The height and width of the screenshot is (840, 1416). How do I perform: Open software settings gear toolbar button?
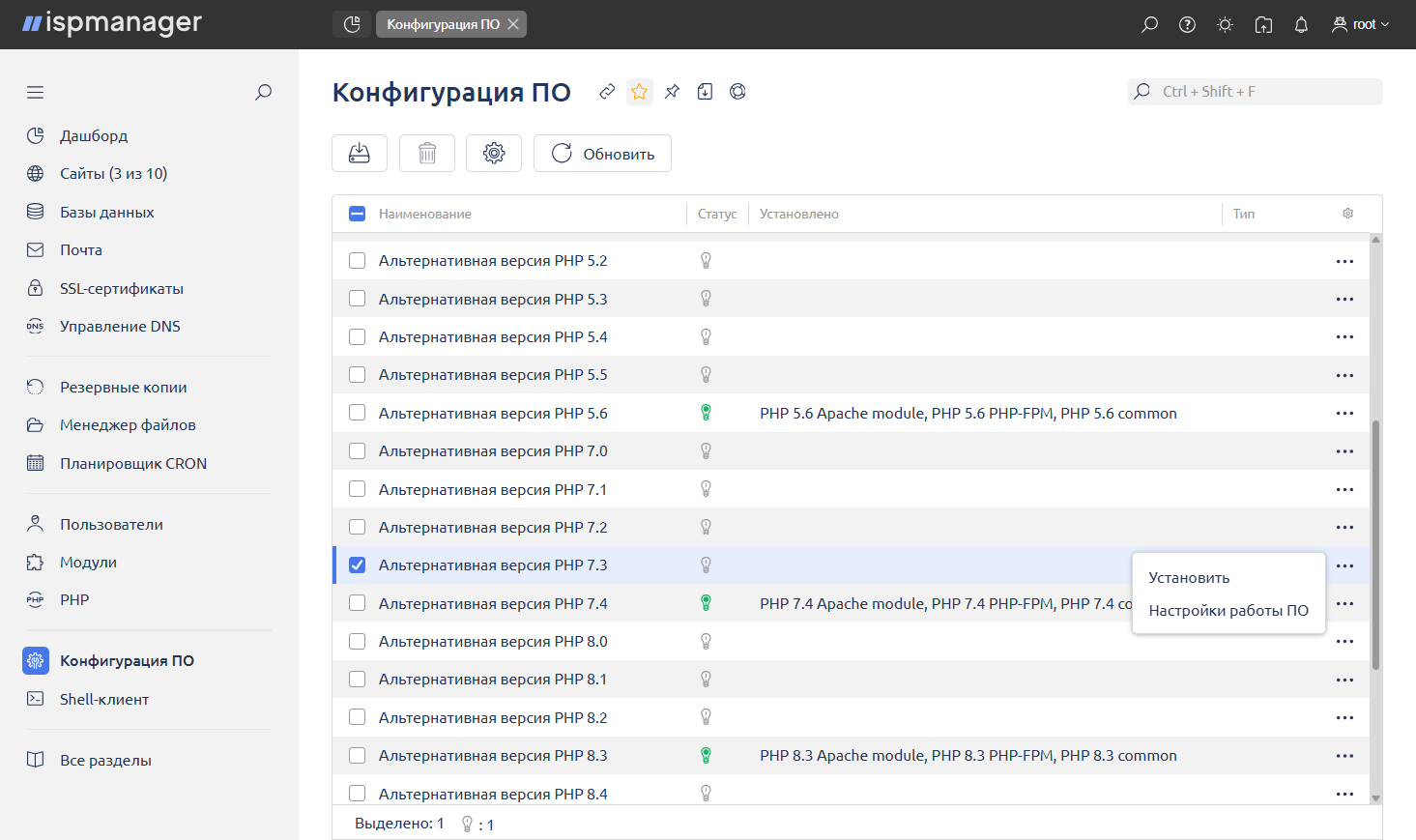494,154
